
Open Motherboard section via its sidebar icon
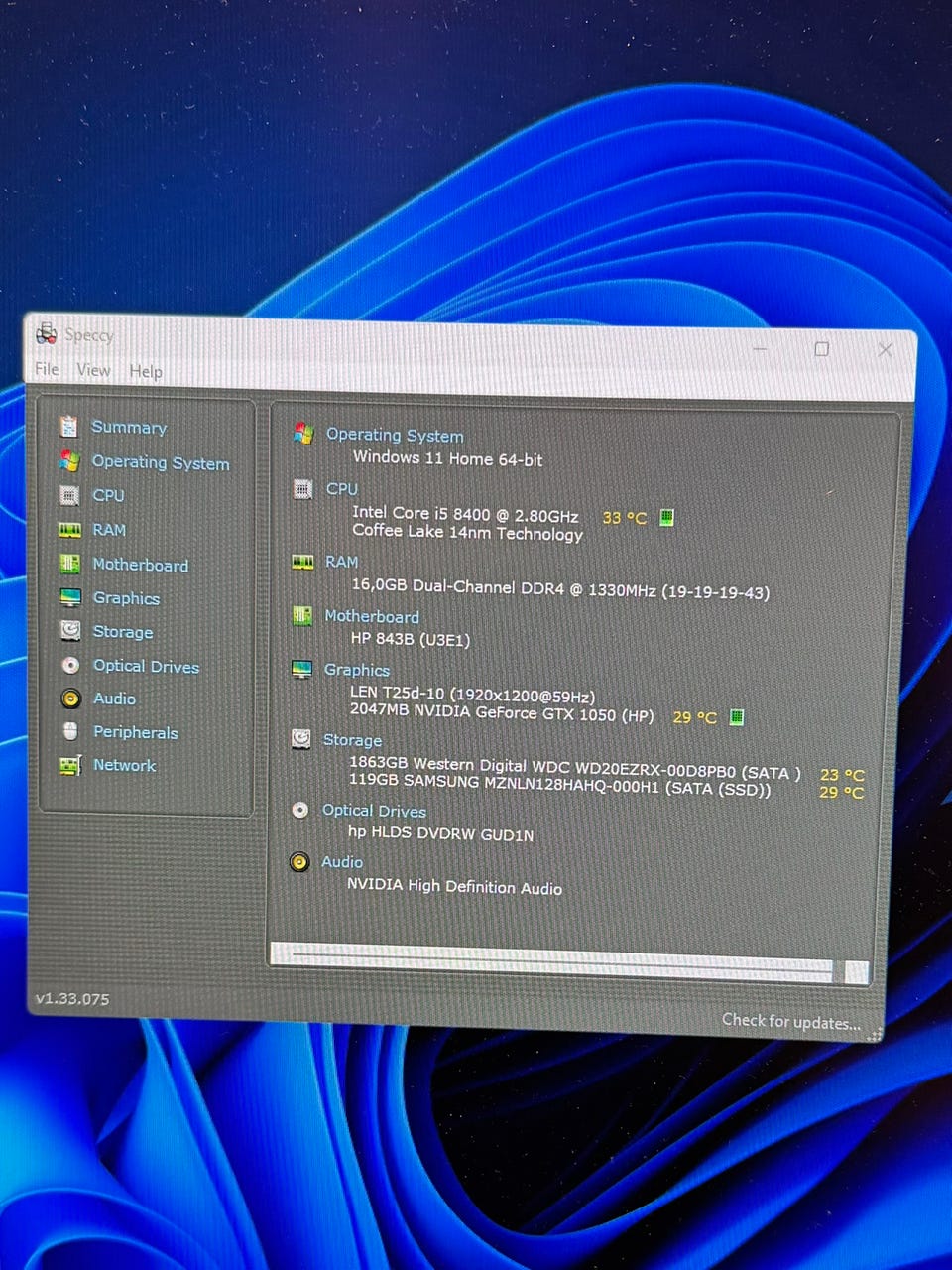click(x=69, y=564)
